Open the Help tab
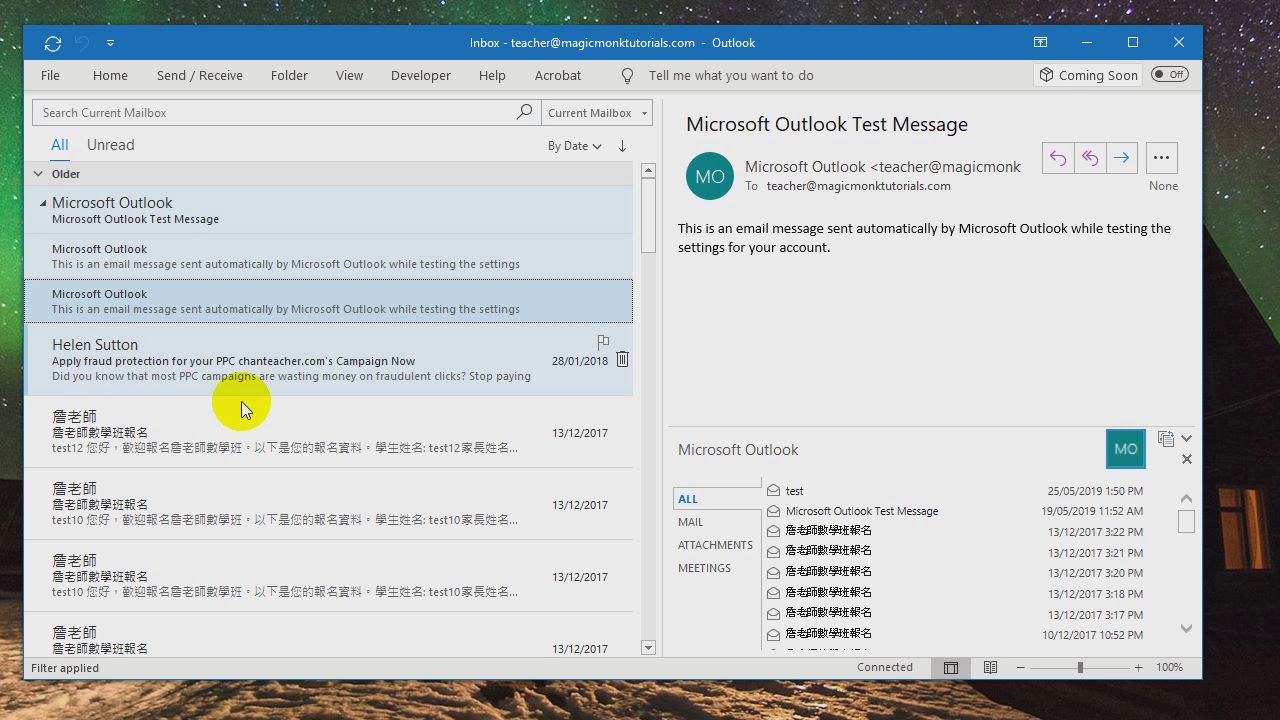The width and height of the screenshot is (1280, 720). (x=492, y=75)
